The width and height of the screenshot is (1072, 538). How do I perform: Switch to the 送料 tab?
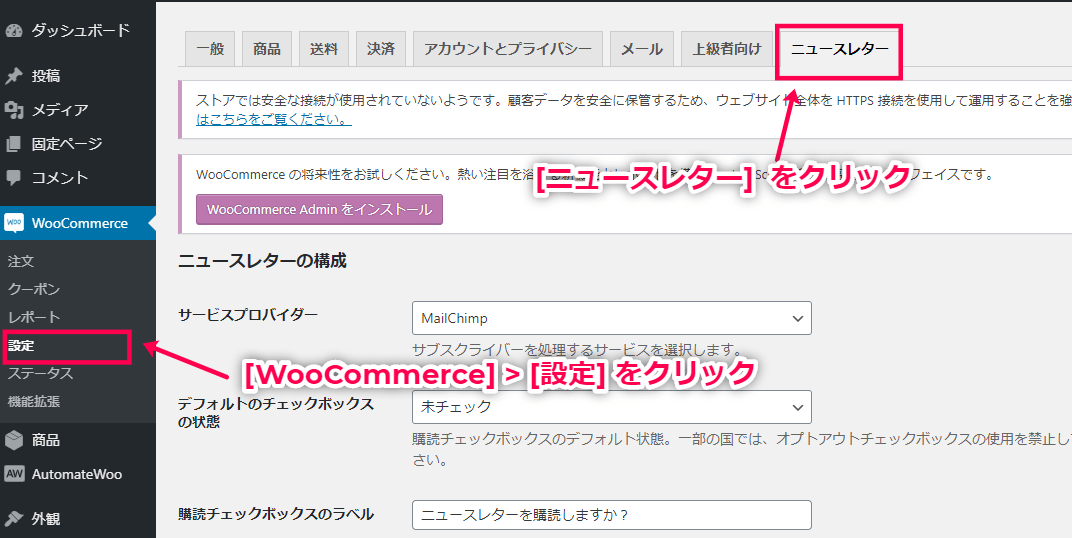(324, 49)
